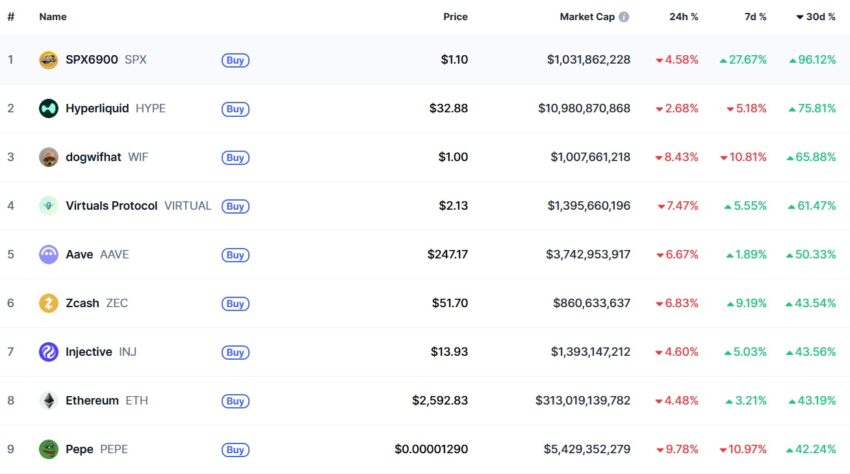
Task: Click market cap $10,980,870,868
Action: pyautogui.click(x=584, y=108)
